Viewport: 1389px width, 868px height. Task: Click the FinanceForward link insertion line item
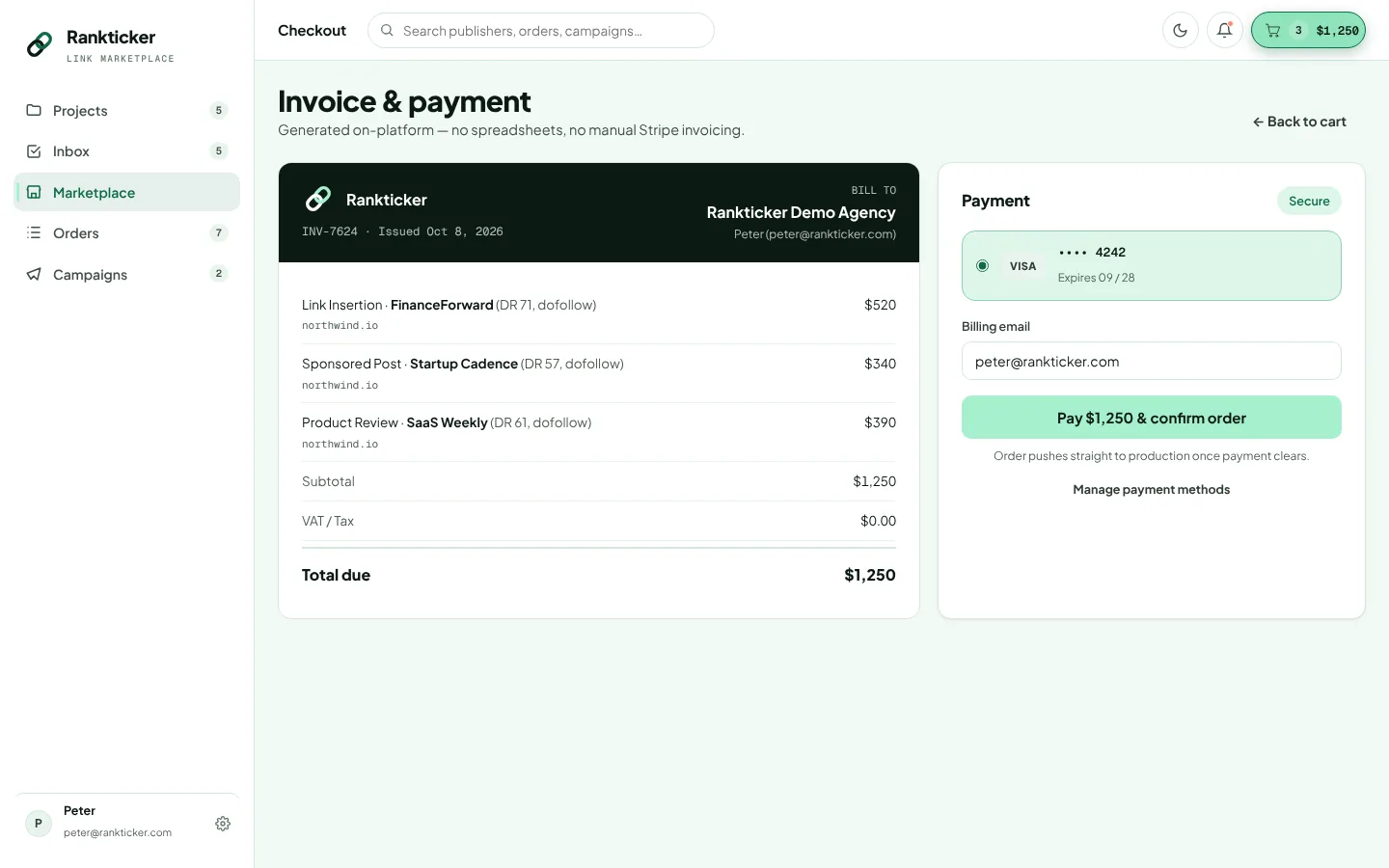click(x=599, y=314)
